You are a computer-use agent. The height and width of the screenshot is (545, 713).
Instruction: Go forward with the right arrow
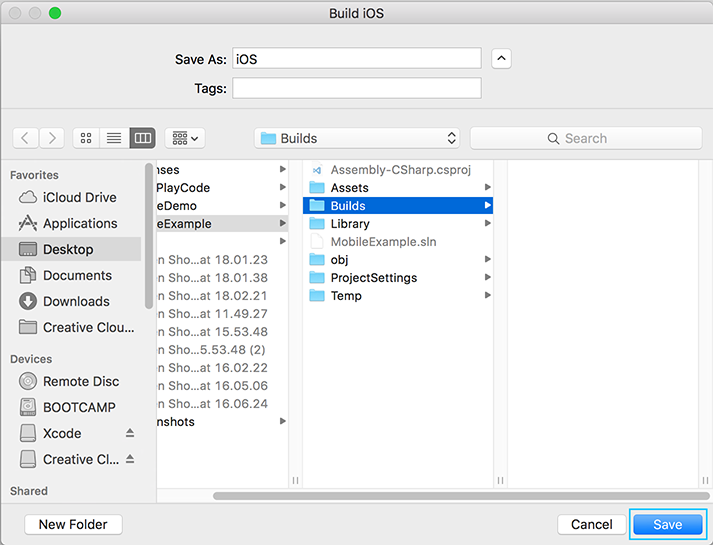(x=52, y=138)
